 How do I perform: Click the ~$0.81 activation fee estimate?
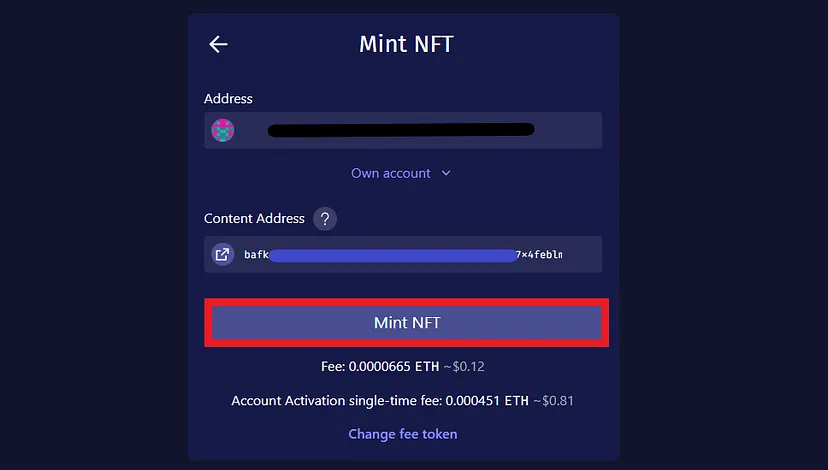(x=553, y=401)
